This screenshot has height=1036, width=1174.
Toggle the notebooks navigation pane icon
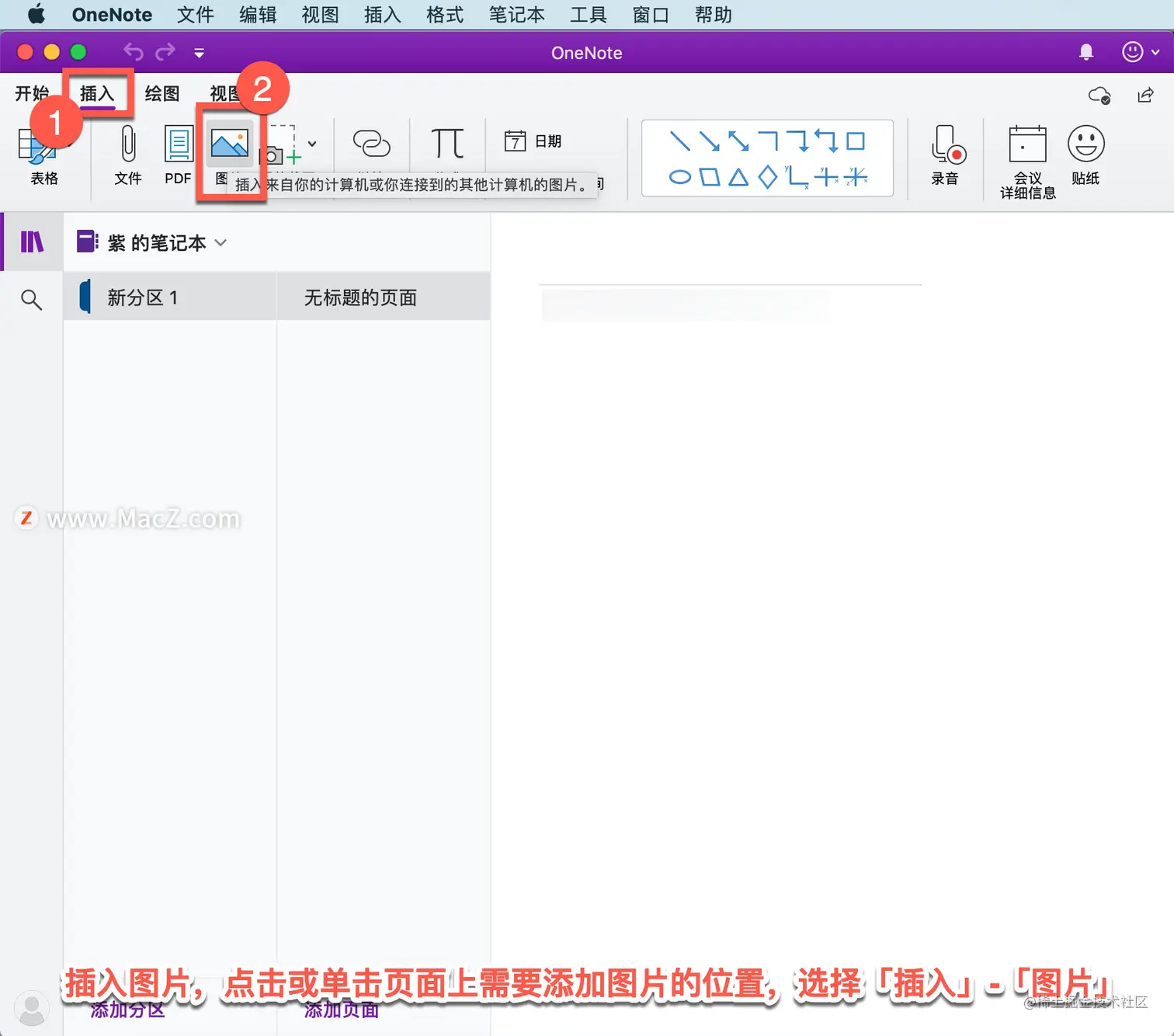point(32,242)
